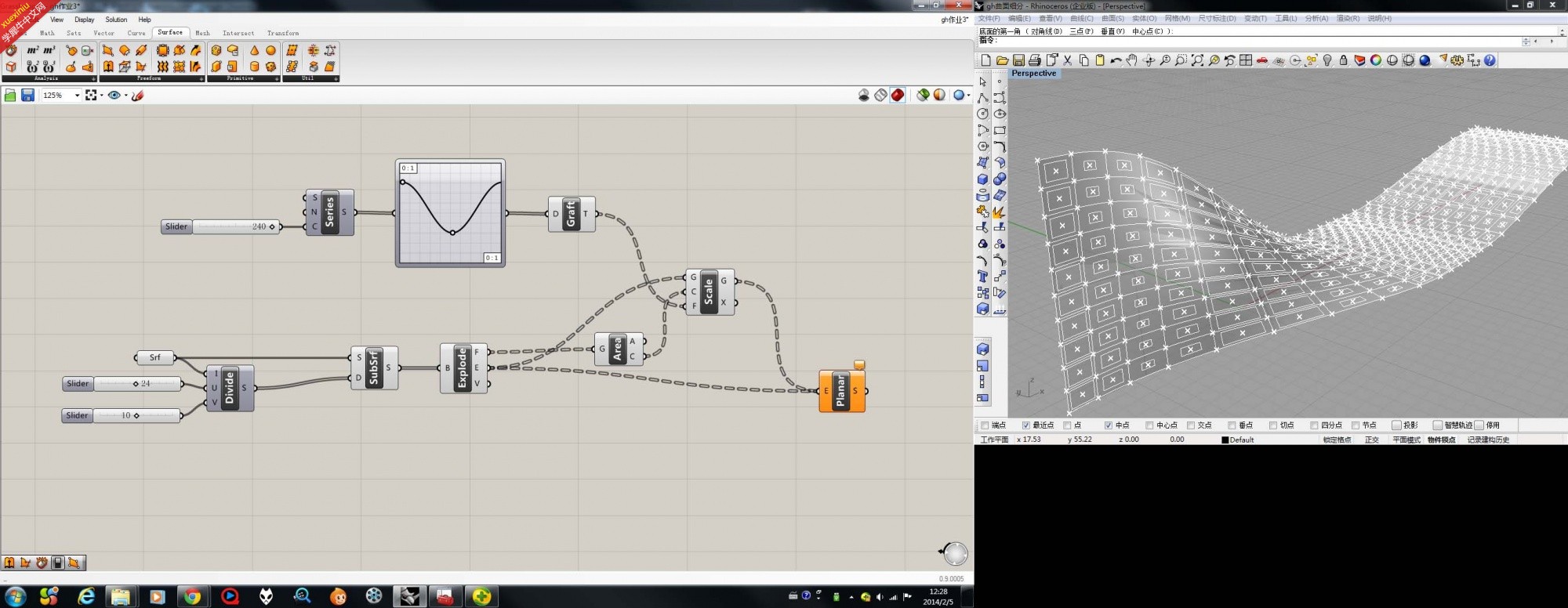Save the Grasshopper document with floppy icon

coord(27,95)
